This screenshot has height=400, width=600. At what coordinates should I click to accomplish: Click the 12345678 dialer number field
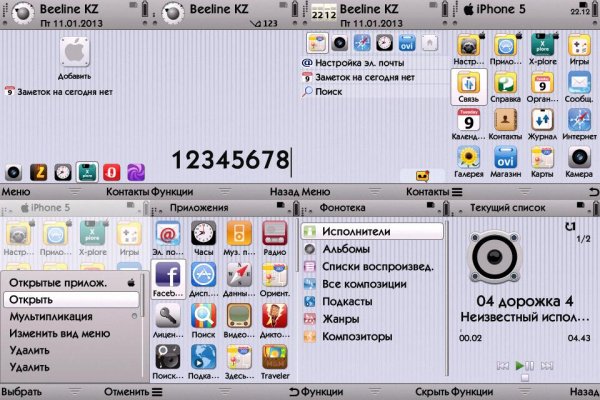pos(231,160)
